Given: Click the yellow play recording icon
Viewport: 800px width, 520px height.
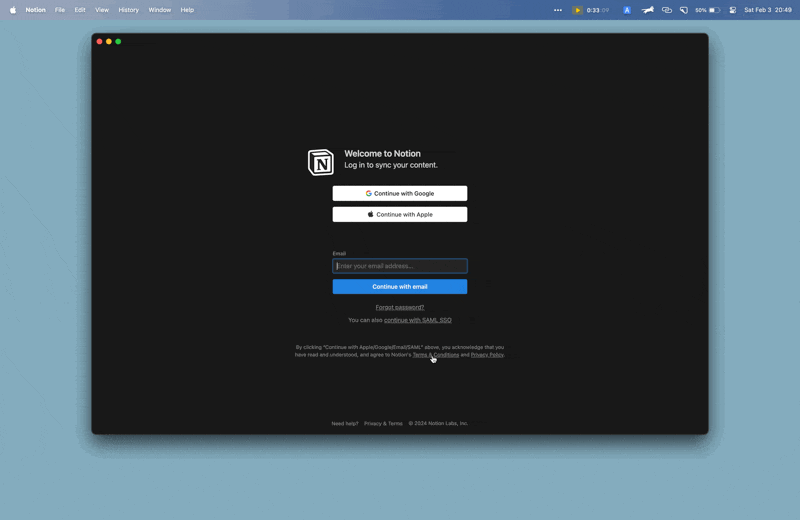Looking at the screenshot, I should tap(577, 10).
